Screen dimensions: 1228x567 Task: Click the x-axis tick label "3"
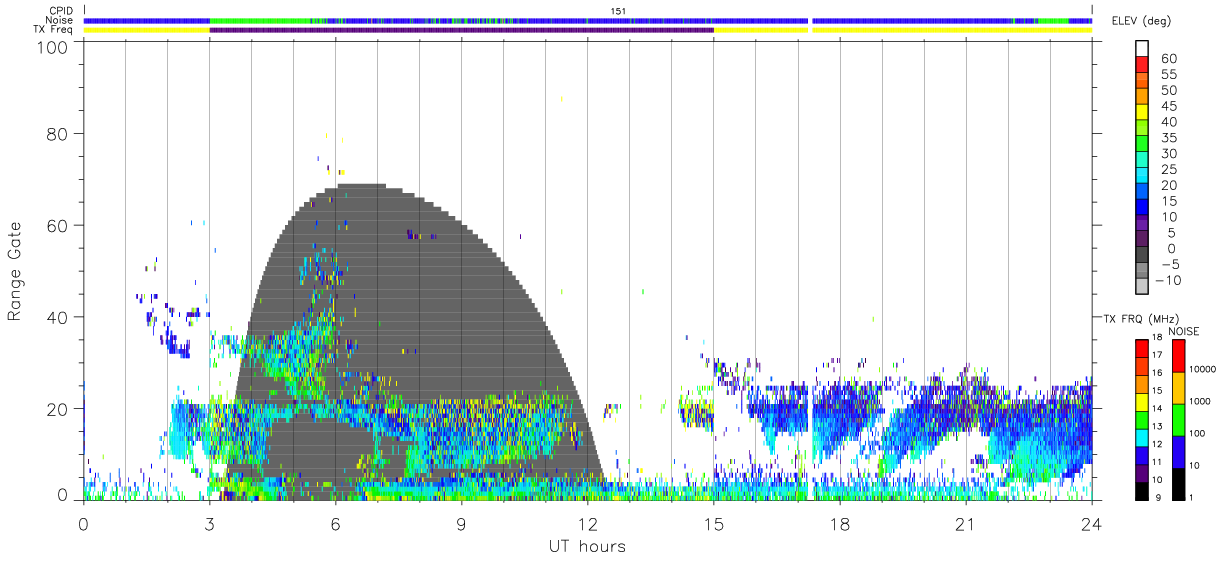click(209, 523)
